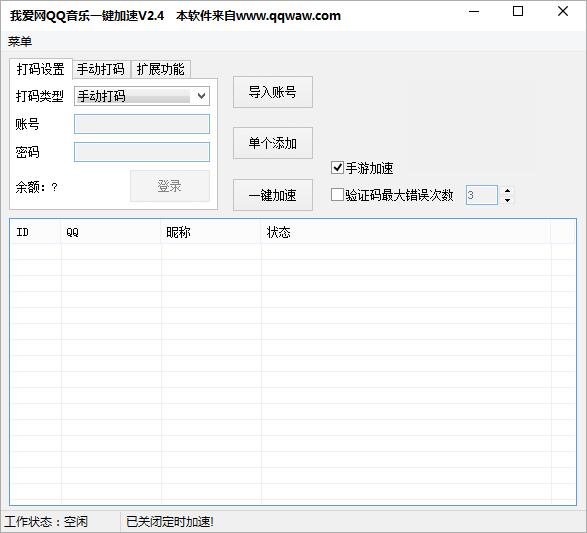Click the disabled 登录 button
The image size is (587, 533).
(170, 186)
